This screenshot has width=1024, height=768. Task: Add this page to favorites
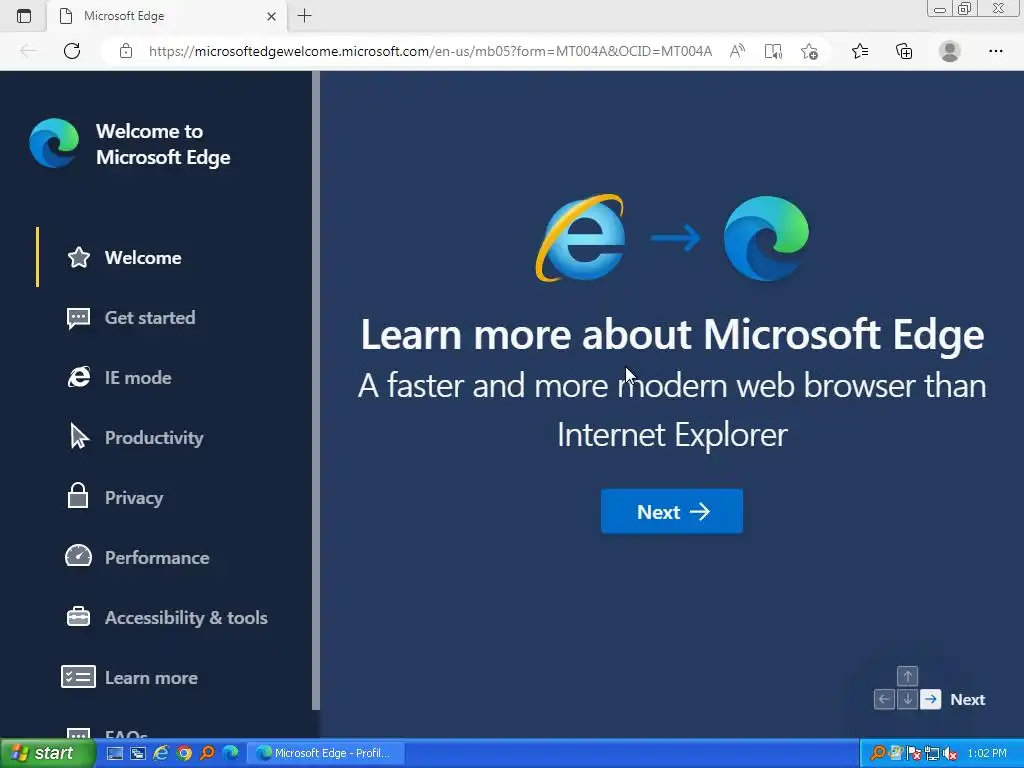coord(809,51)
